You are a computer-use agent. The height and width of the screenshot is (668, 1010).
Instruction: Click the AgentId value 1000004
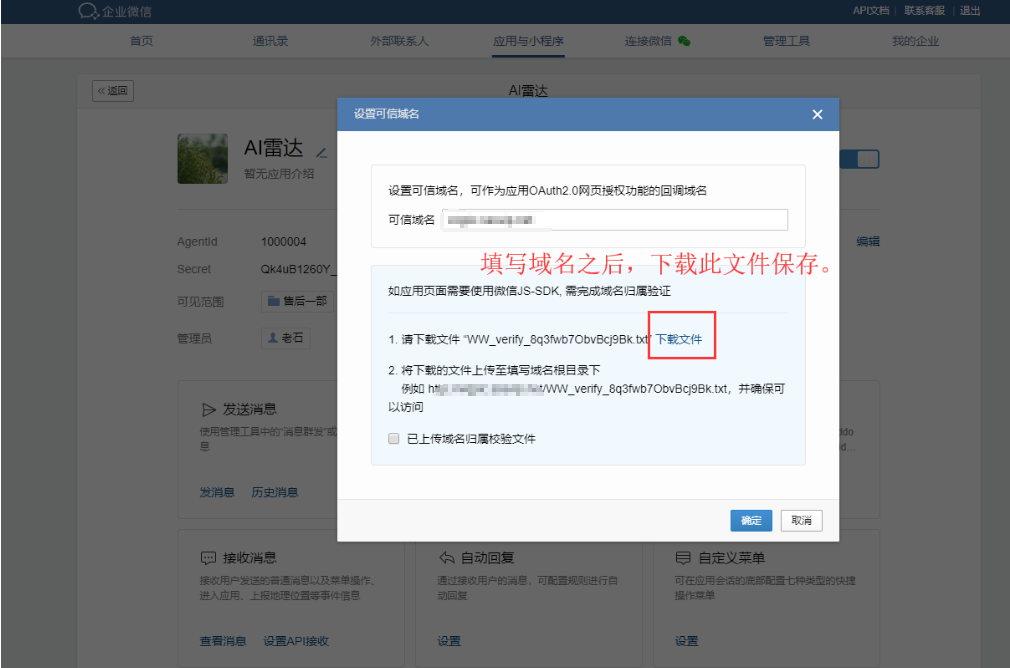[283, 242]
